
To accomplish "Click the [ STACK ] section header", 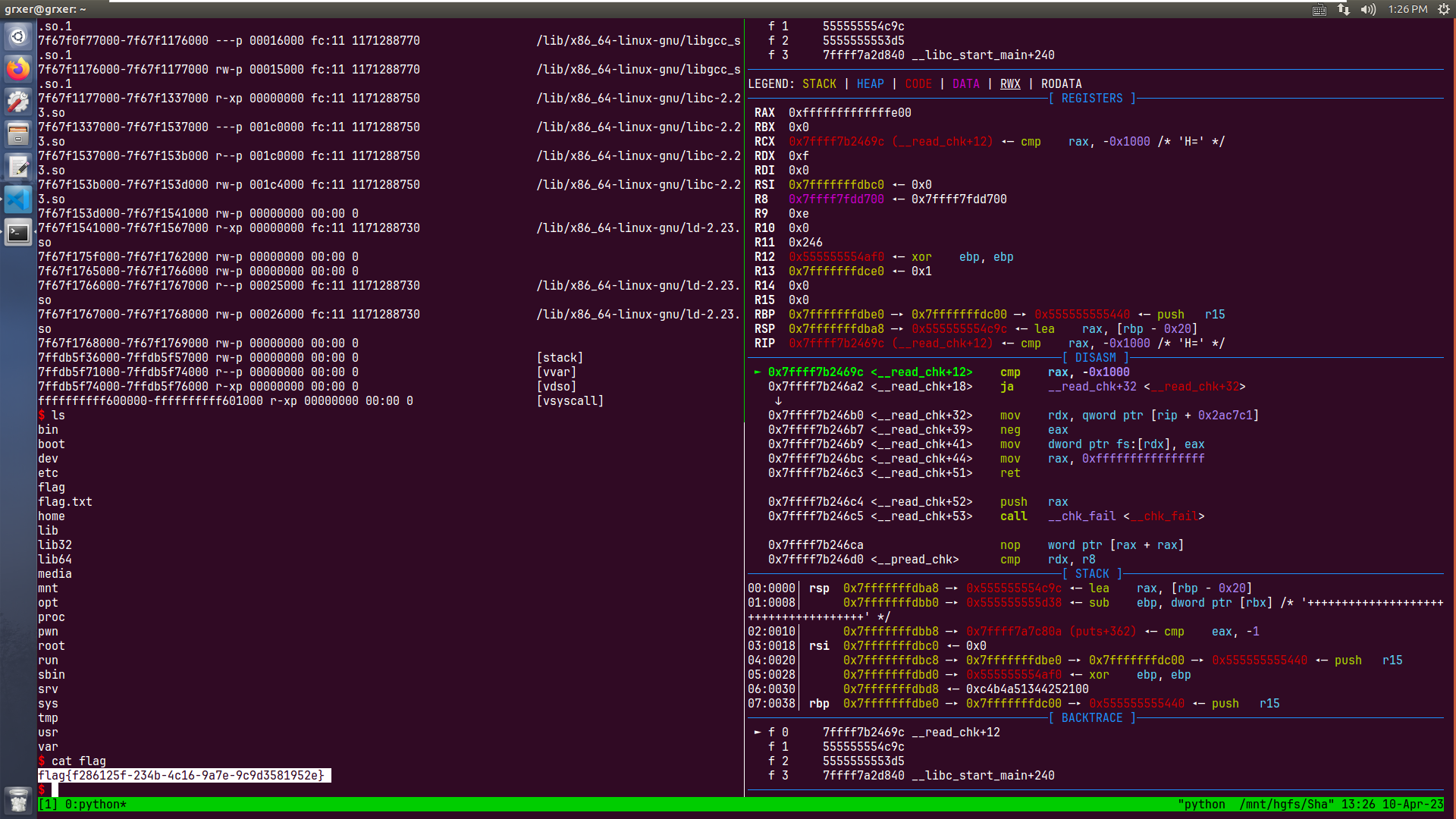I will [1092, 574].
